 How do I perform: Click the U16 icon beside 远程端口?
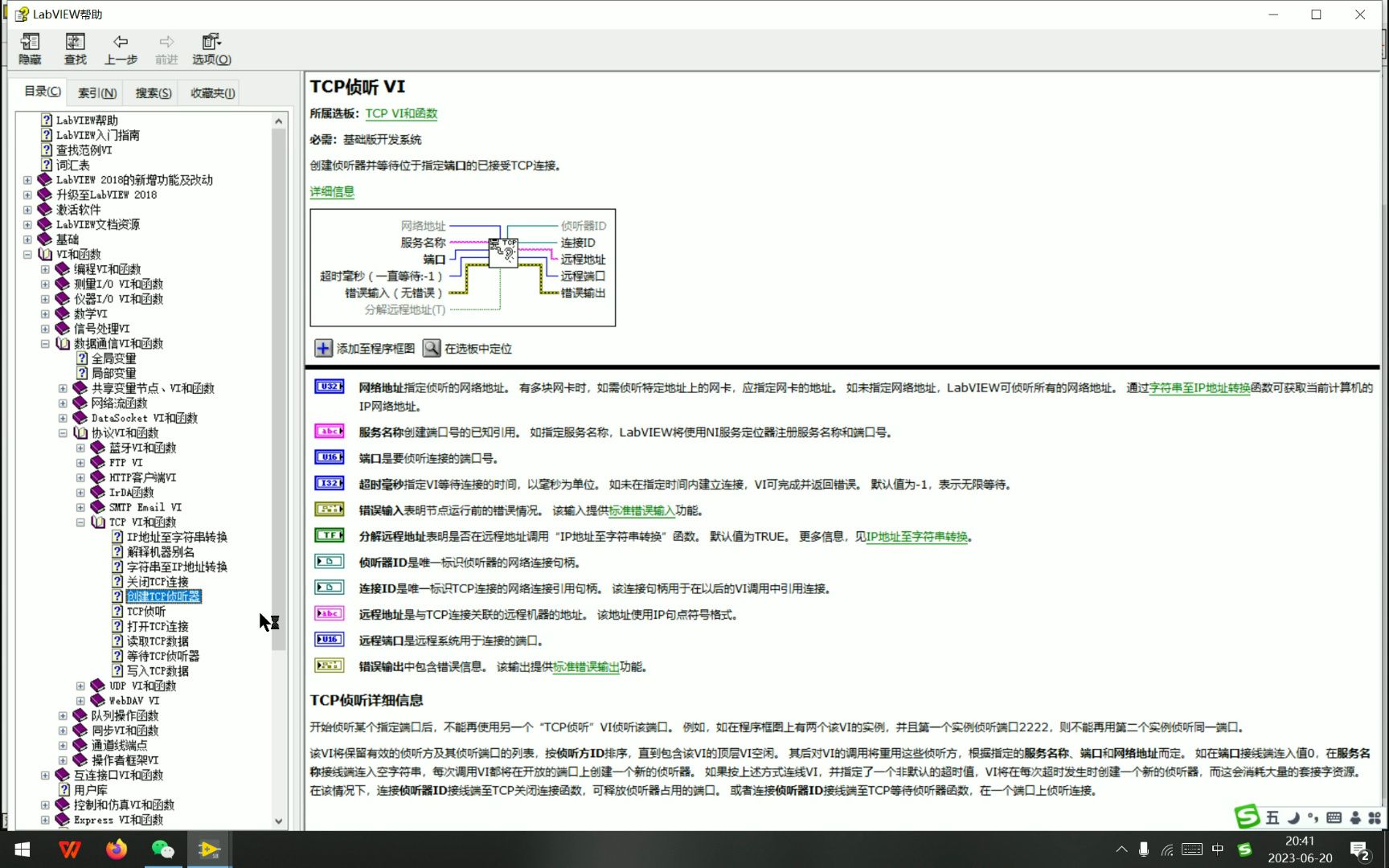pyautogui.click(x=329, y=640)
